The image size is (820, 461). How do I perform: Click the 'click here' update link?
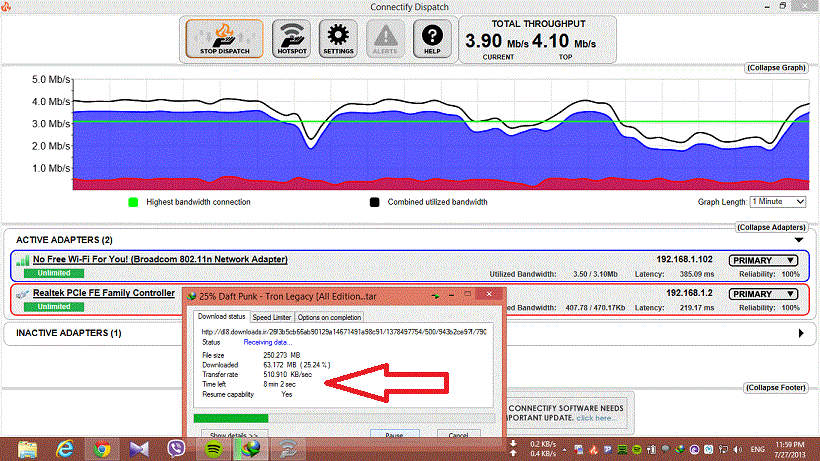coord(596,418)
